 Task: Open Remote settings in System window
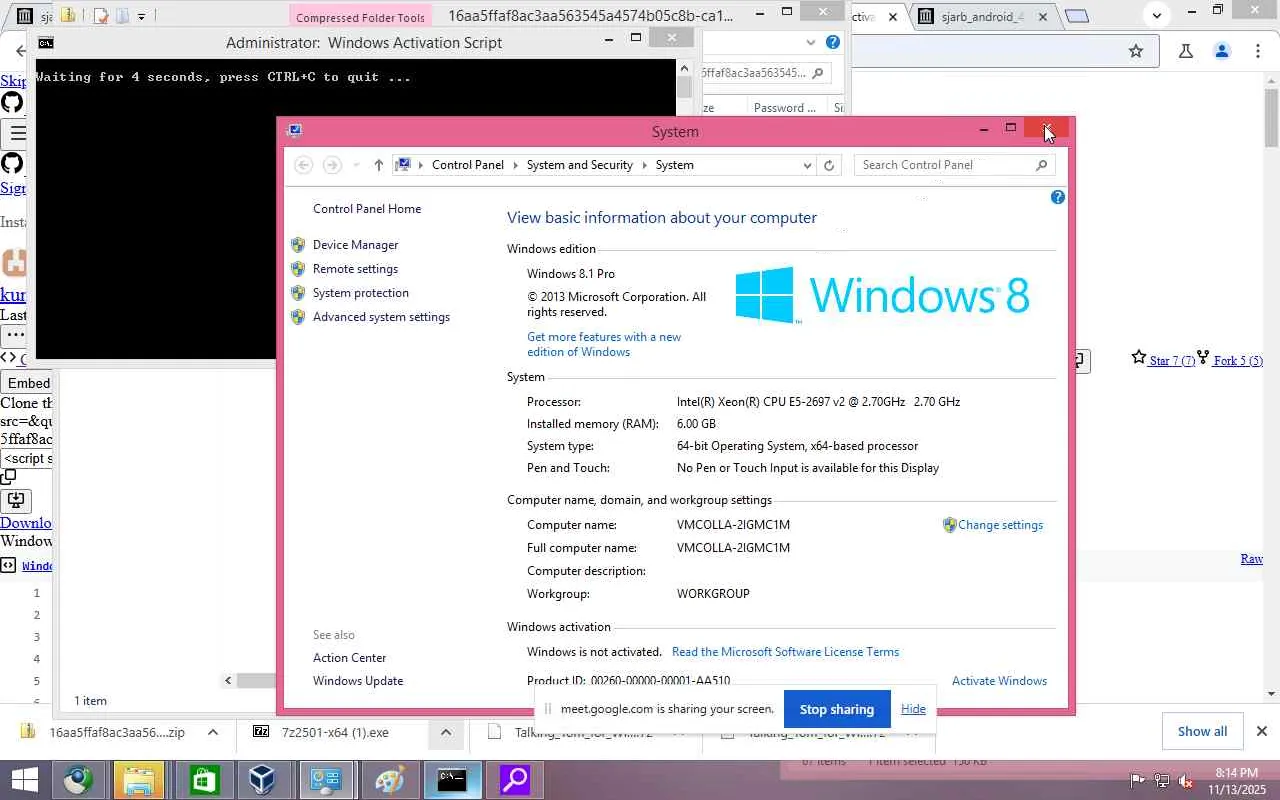[355, 269]
